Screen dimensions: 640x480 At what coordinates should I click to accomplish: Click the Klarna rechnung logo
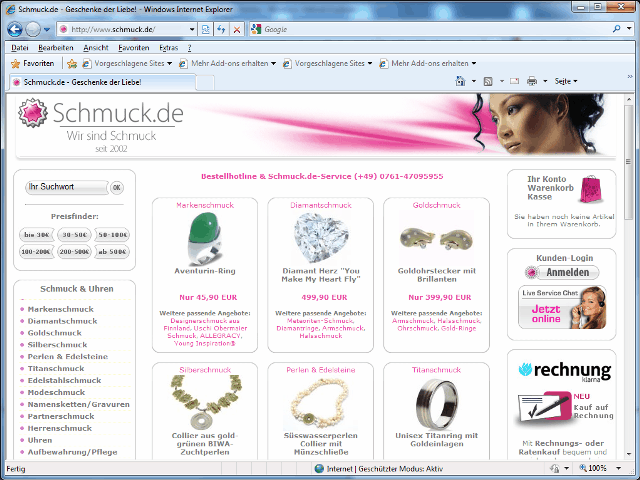pos(564,371)
